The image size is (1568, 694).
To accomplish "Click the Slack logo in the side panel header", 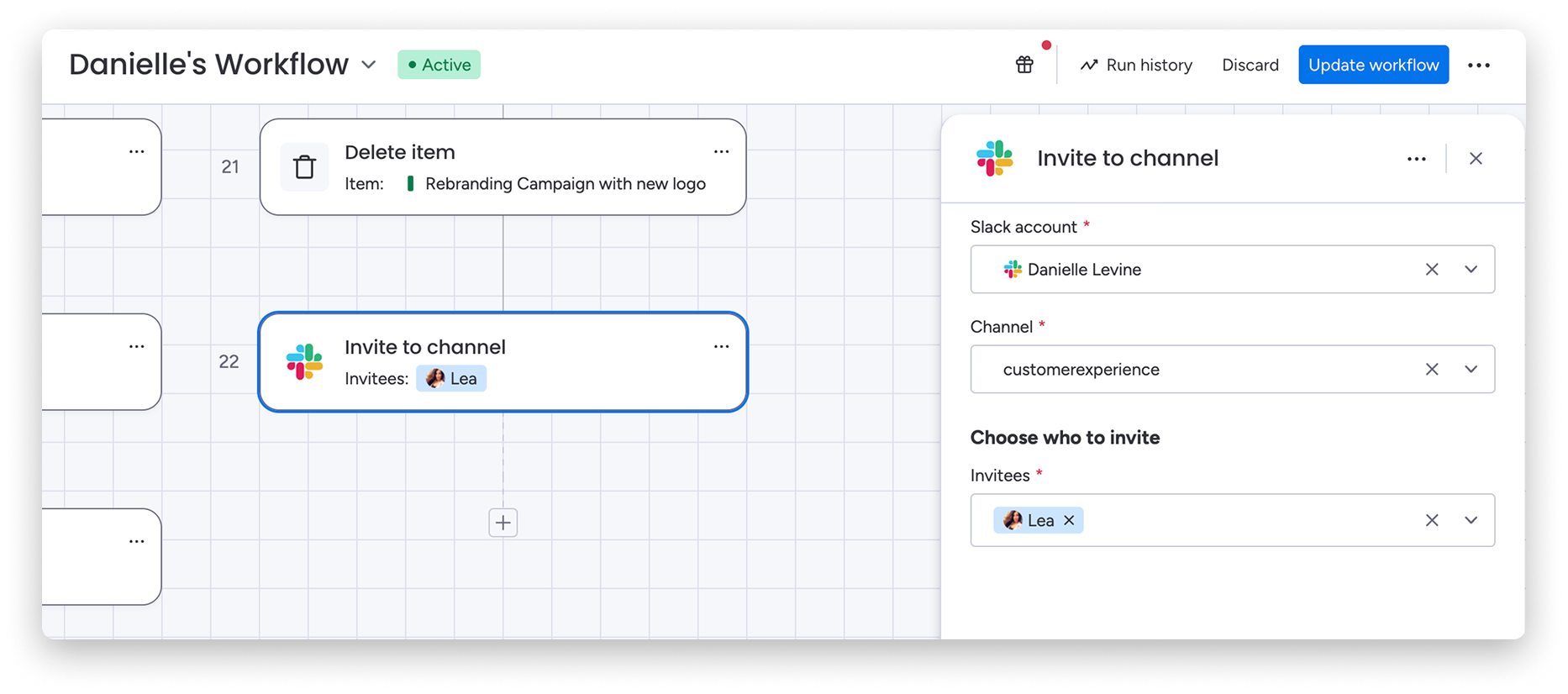I will tap(995, 158).
